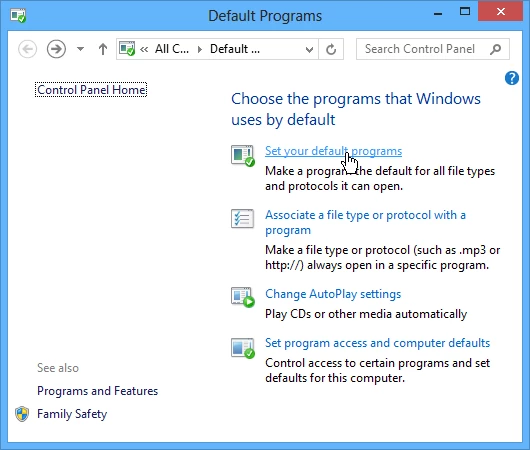Image resolution: width=530 pixels, height=450 pixels.
Task: Click the Associate a file type icon
Action: 242,219
